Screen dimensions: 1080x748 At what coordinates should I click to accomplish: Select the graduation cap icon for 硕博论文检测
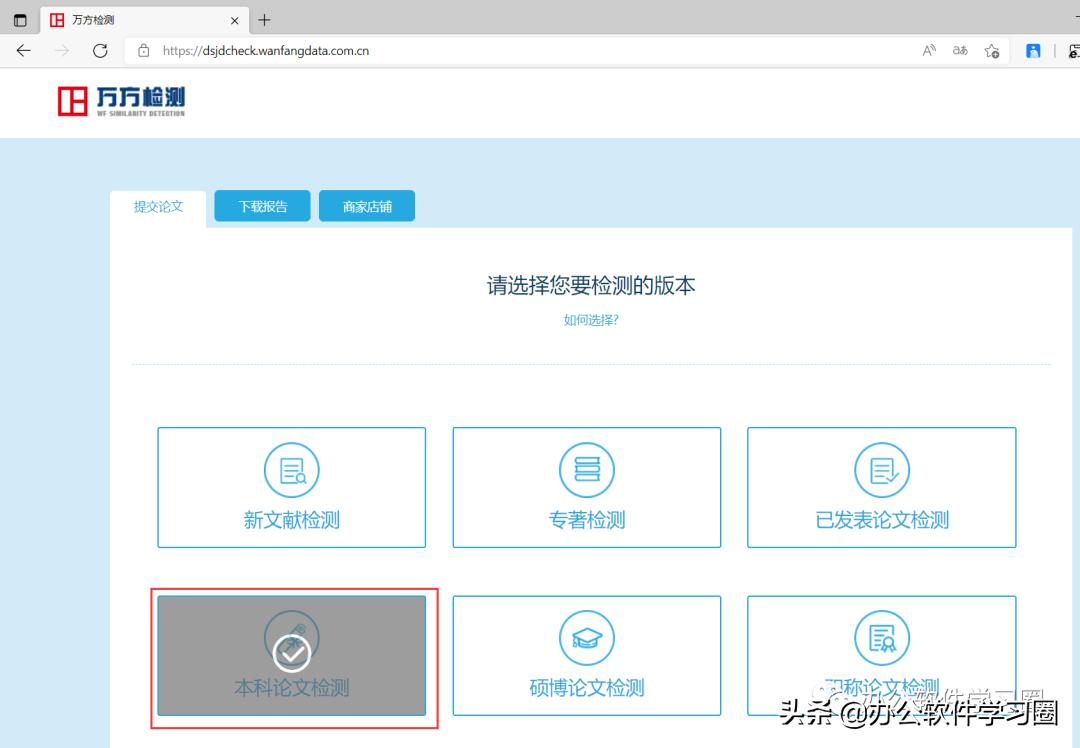[586, 637]
